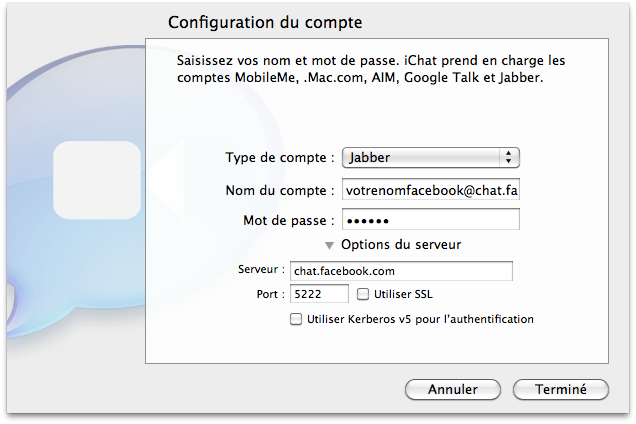Click the Options du serveur heading text
Image resolution: width=636 pixels, height=424 pixels.
[x=400, y=244]
